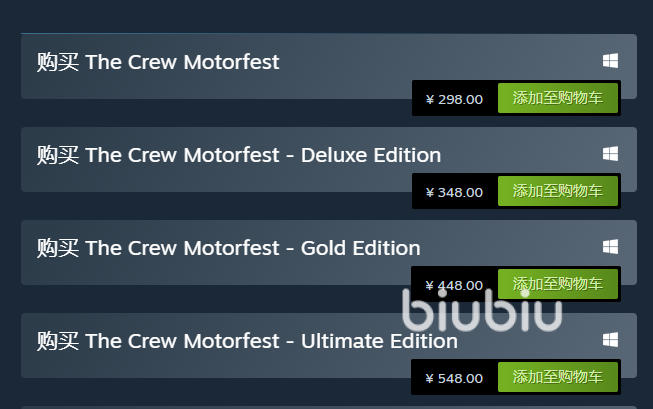Click the biubiu watermark logo
This screenshot has height=409, width=653.
point(482,311)
